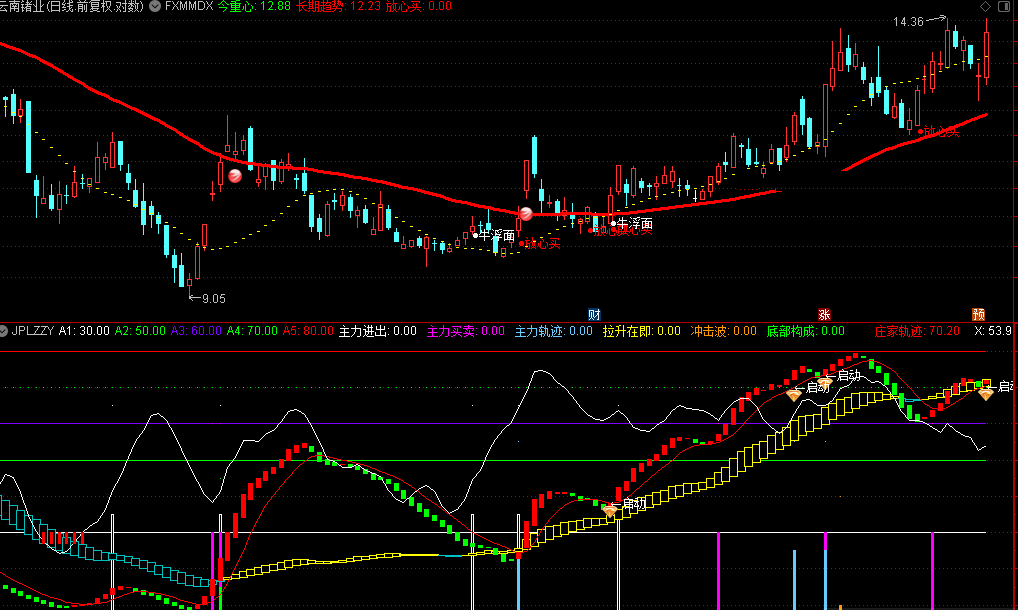
Task: Click the red ball signal beside the cyan candle
Action: tap(235, 175)
